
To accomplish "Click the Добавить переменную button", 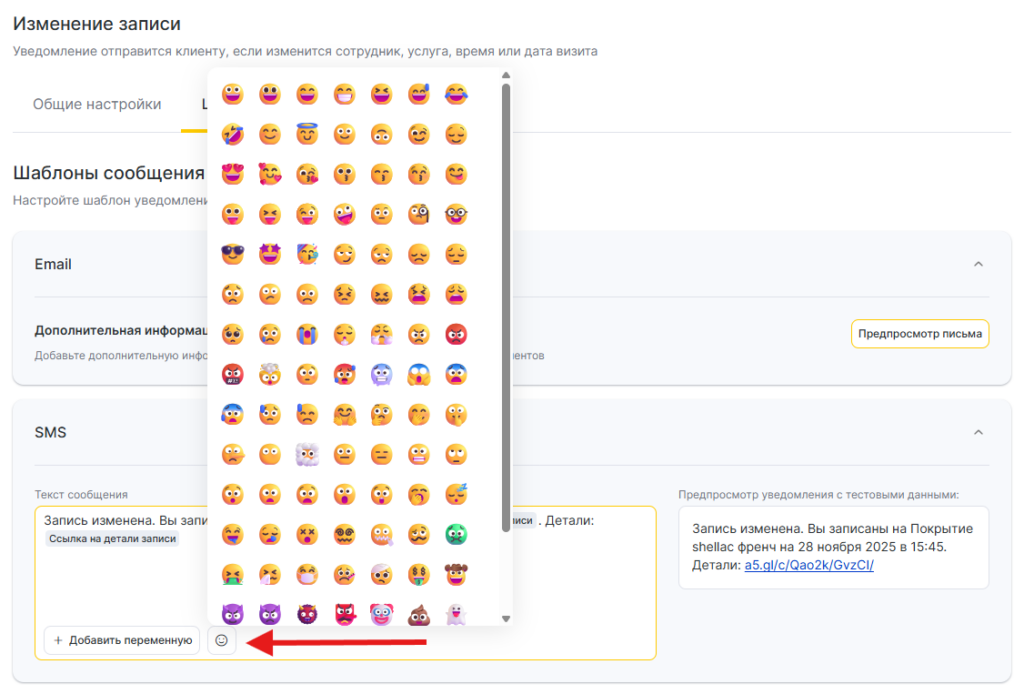I will pos(122,640).
